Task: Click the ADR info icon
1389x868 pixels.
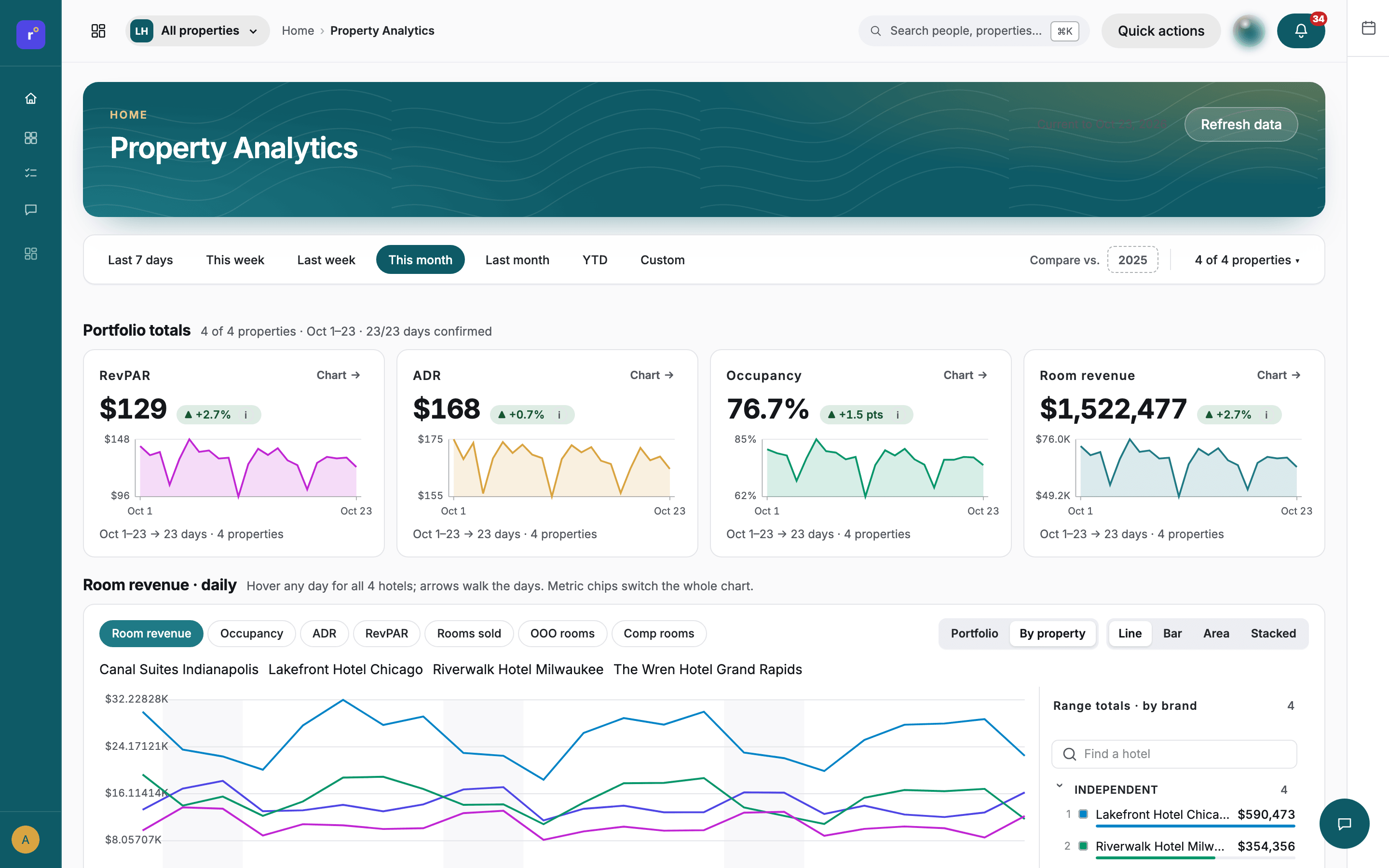Action: tap(559, 415)
